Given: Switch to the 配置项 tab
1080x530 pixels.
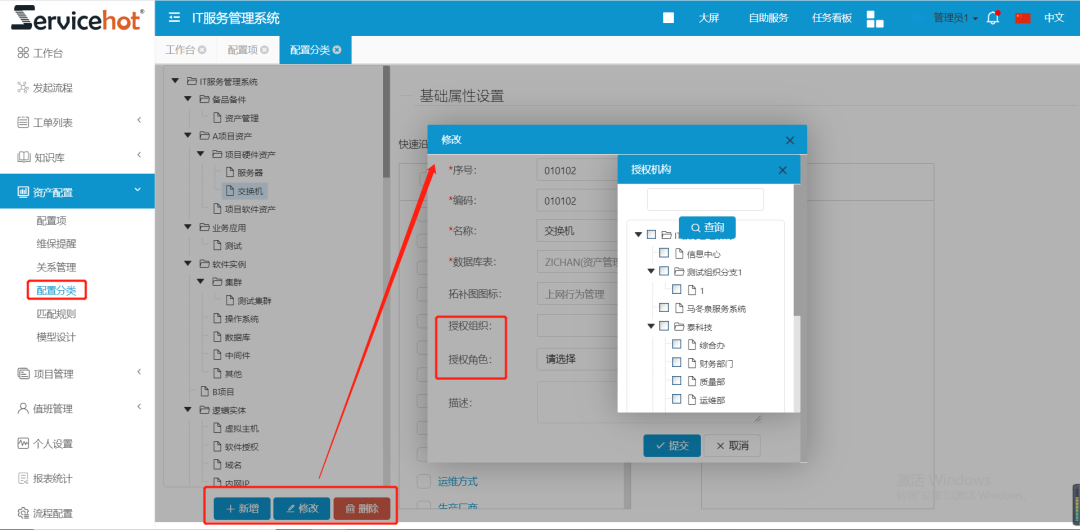Looking at the screenshot, I should (x=243, y=50).
